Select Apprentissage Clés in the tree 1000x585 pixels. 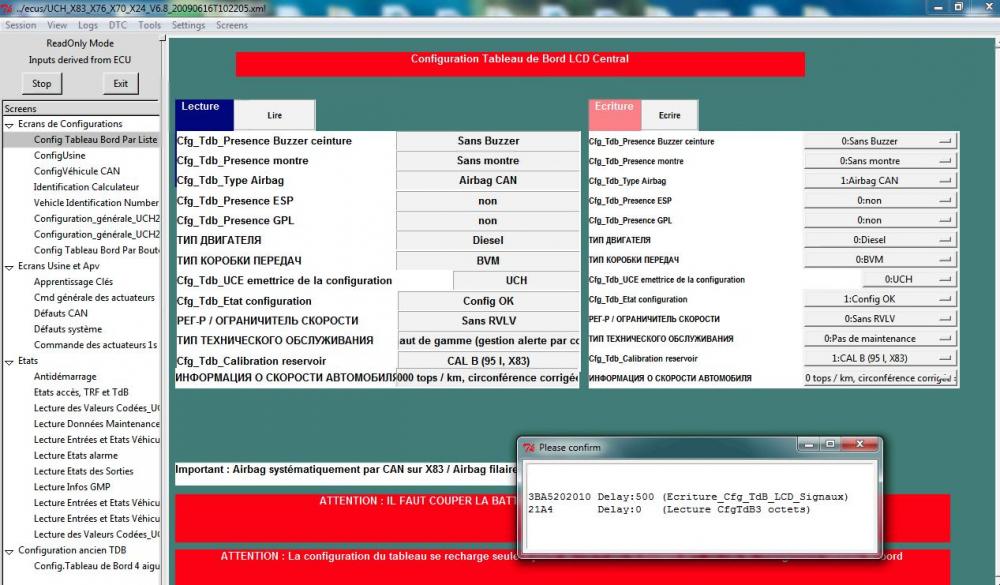[73, 282]
